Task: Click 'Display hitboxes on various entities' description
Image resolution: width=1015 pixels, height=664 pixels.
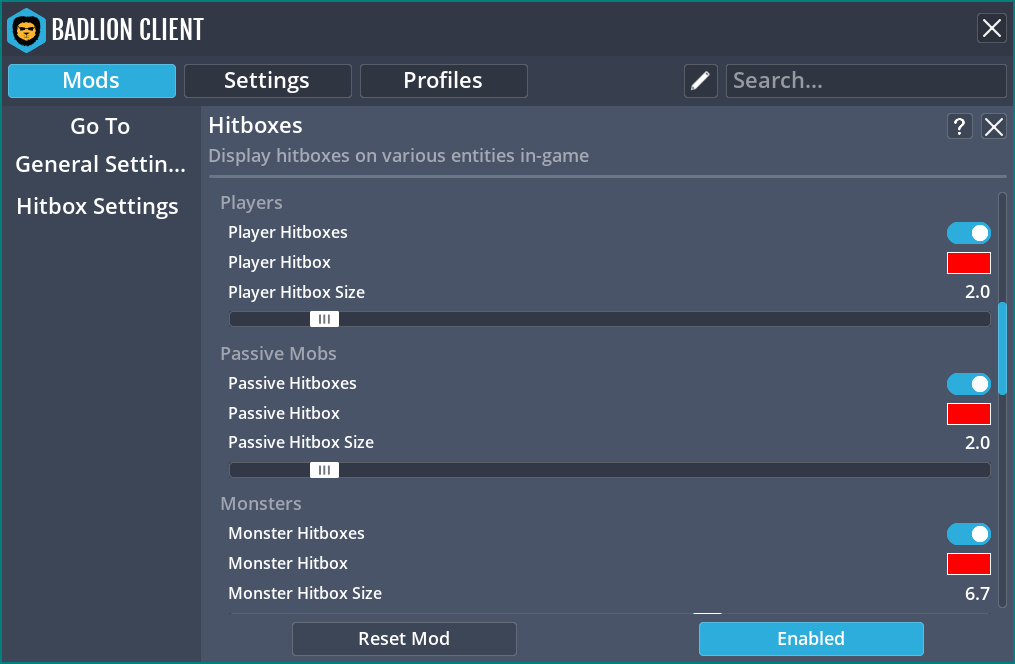Action: coord(399,156)
